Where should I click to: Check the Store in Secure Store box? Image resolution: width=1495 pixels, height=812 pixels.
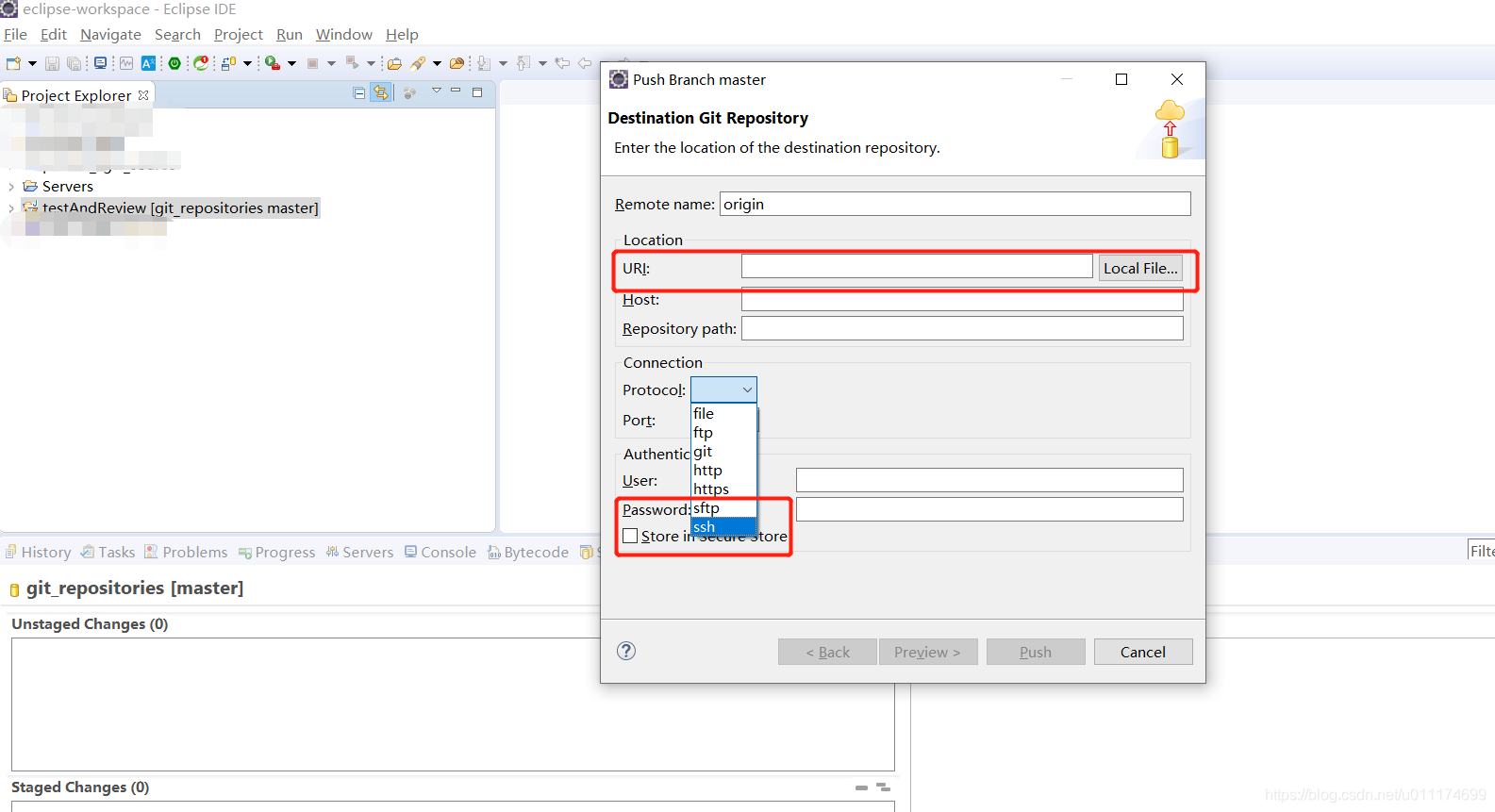[630, 536]
